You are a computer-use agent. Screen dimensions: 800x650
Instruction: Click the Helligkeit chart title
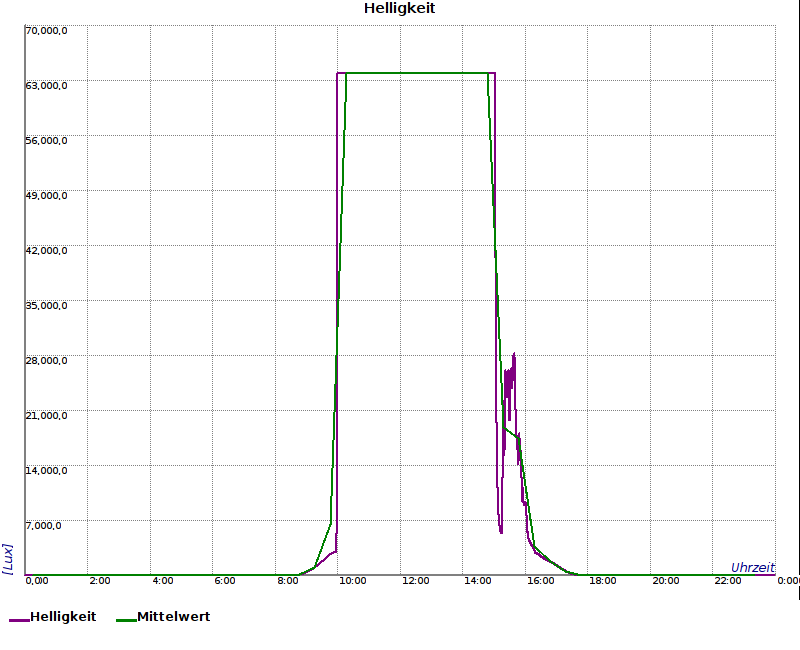coord(399,9)
